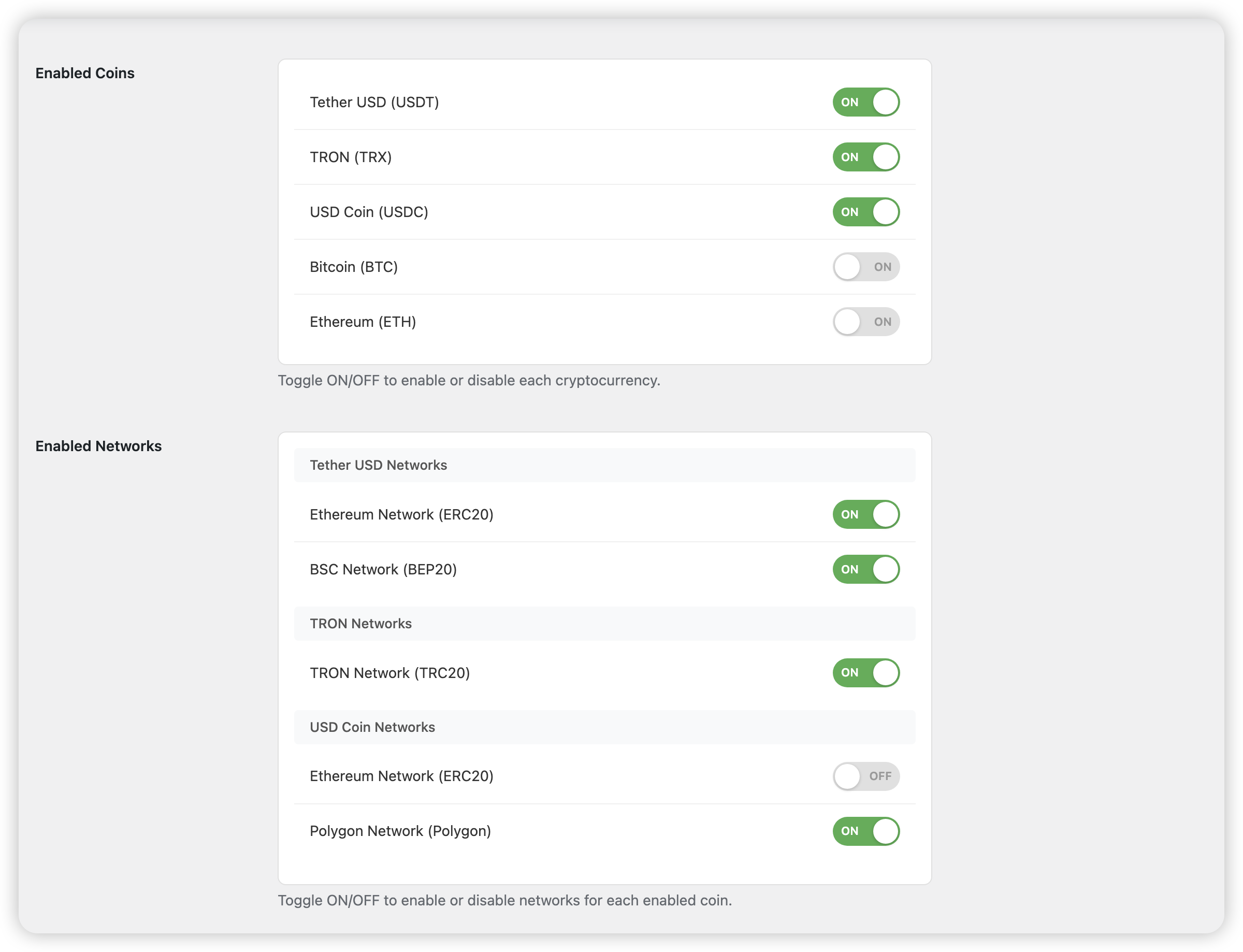The width and height of the screenshot is (1243, 952).
Task: Enable the Ethereum (ETH) coin
Action: click(865, 321)
